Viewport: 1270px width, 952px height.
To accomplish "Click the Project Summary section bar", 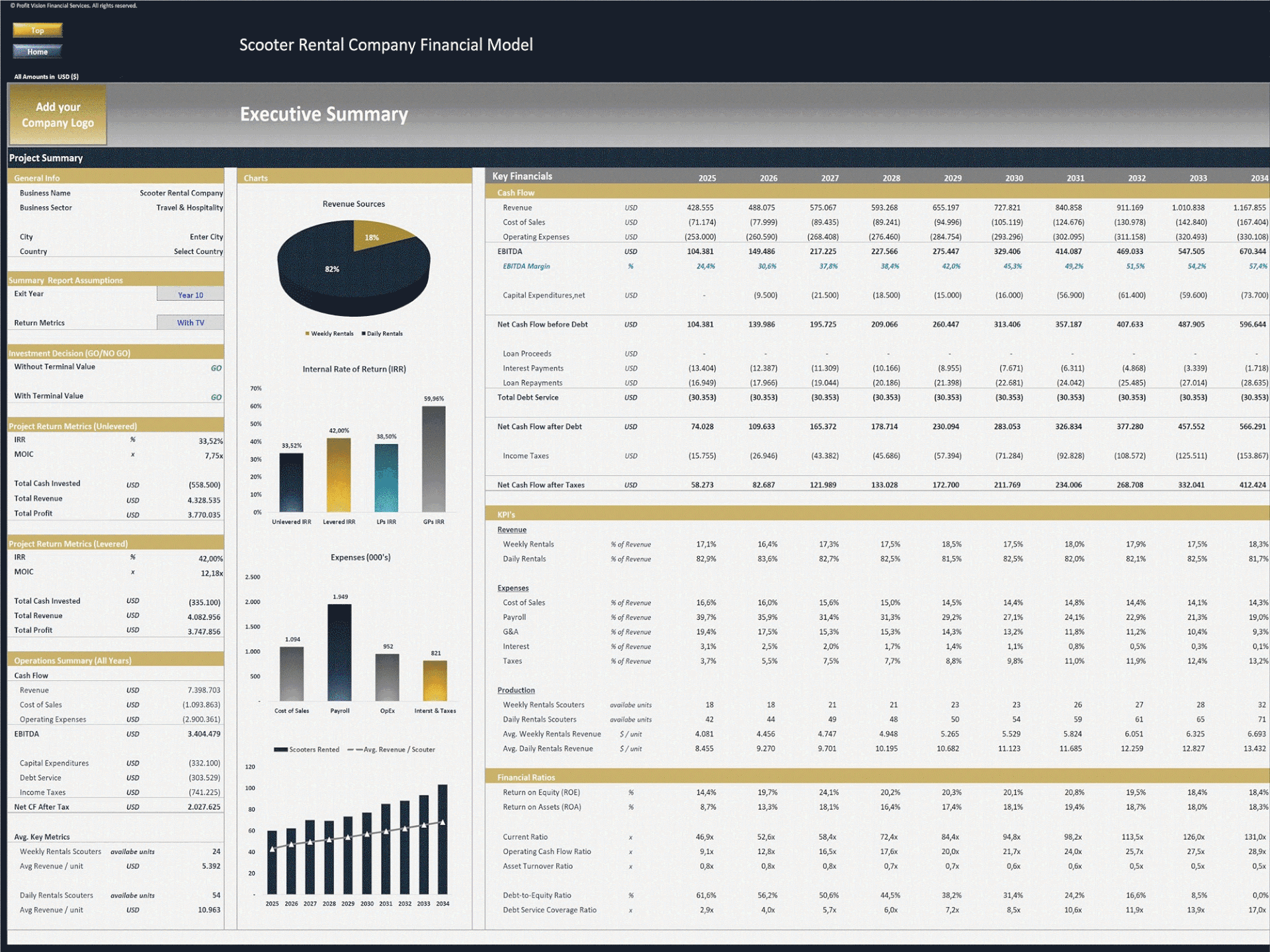I will [638, 158].
